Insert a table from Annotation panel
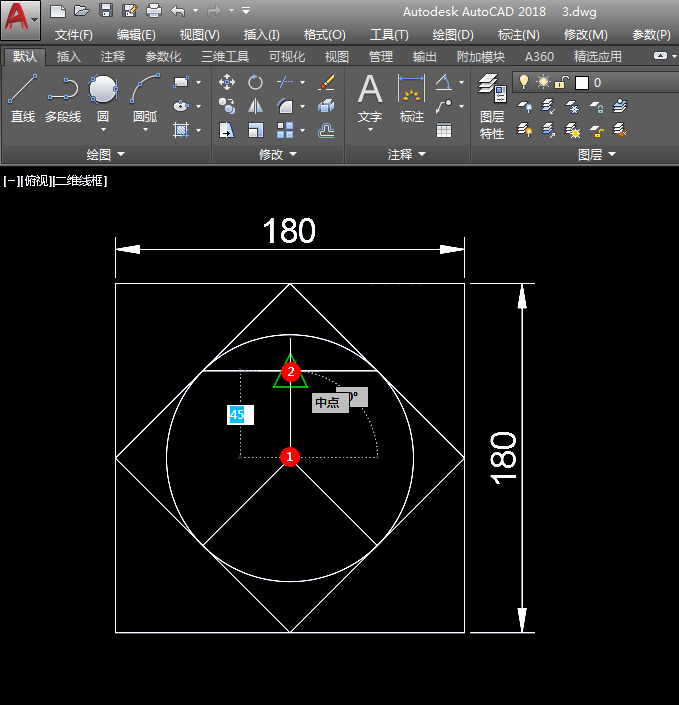 pos(444,130)
